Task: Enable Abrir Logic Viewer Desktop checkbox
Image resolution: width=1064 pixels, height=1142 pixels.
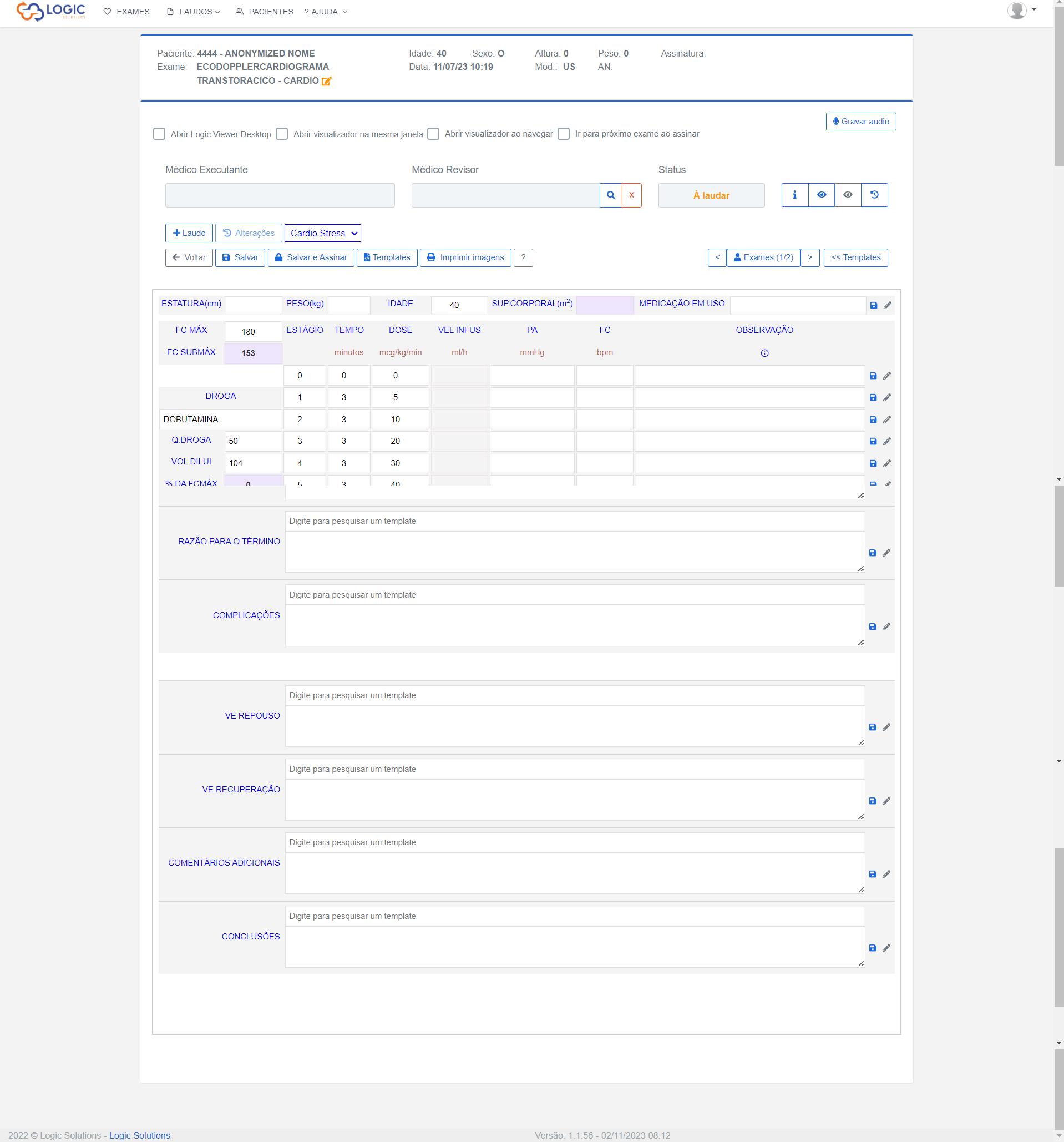Action: click(159, 134)
